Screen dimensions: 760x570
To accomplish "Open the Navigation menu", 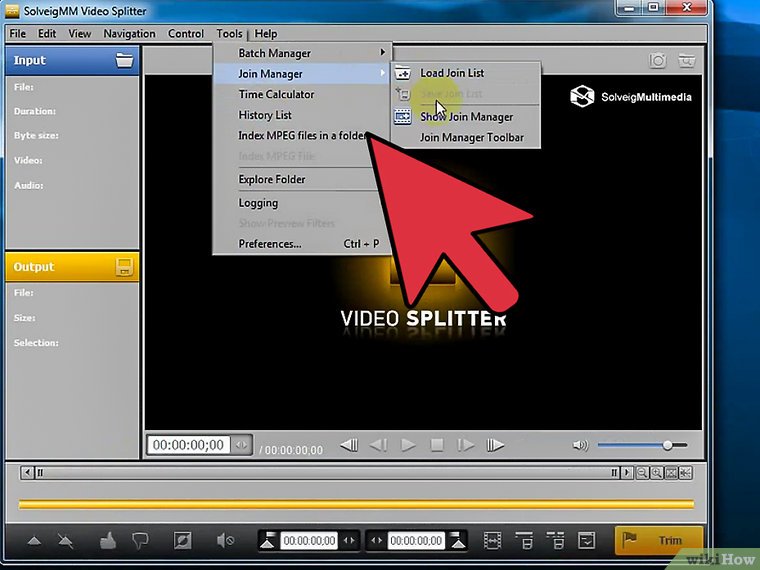I will (x=129, y=33).
